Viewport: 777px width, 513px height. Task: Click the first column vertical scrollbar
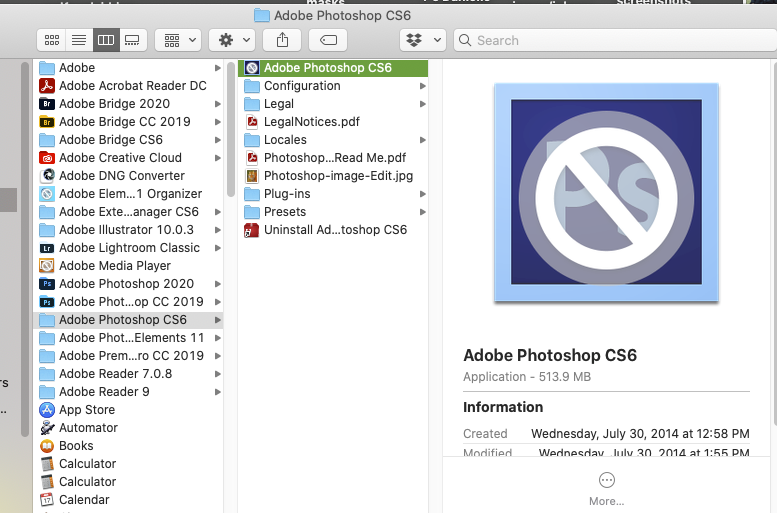coord(230,130)
